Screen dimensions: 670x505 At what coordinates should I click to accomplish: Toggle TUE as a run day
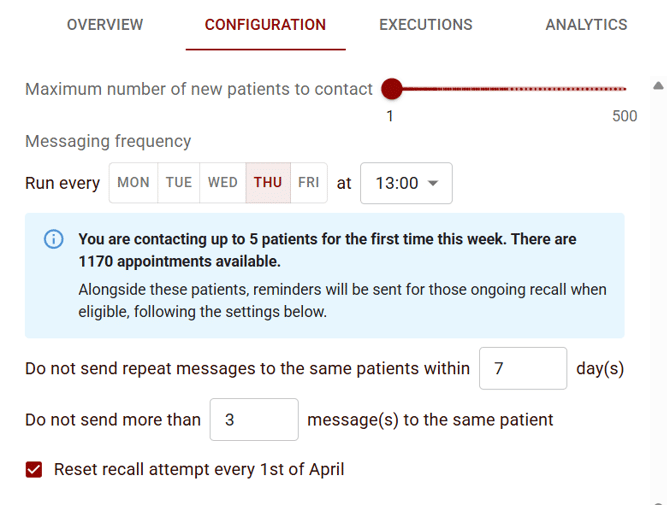[179, 183]
